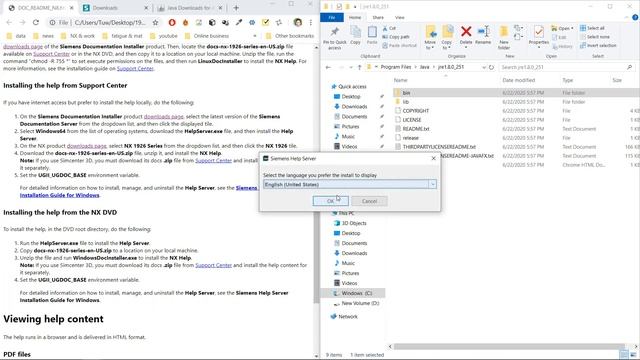Open the Open dropdown in ribbon

point(562,28)
